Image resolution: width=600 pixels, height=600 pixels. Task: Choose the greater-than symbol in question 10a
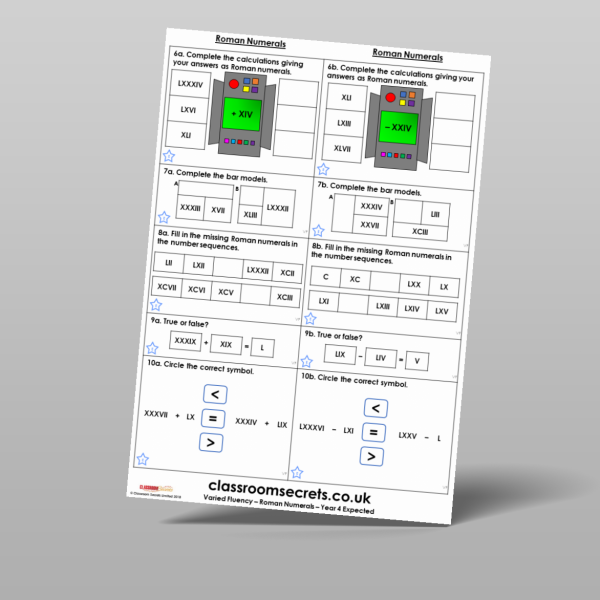coord(211,442)
